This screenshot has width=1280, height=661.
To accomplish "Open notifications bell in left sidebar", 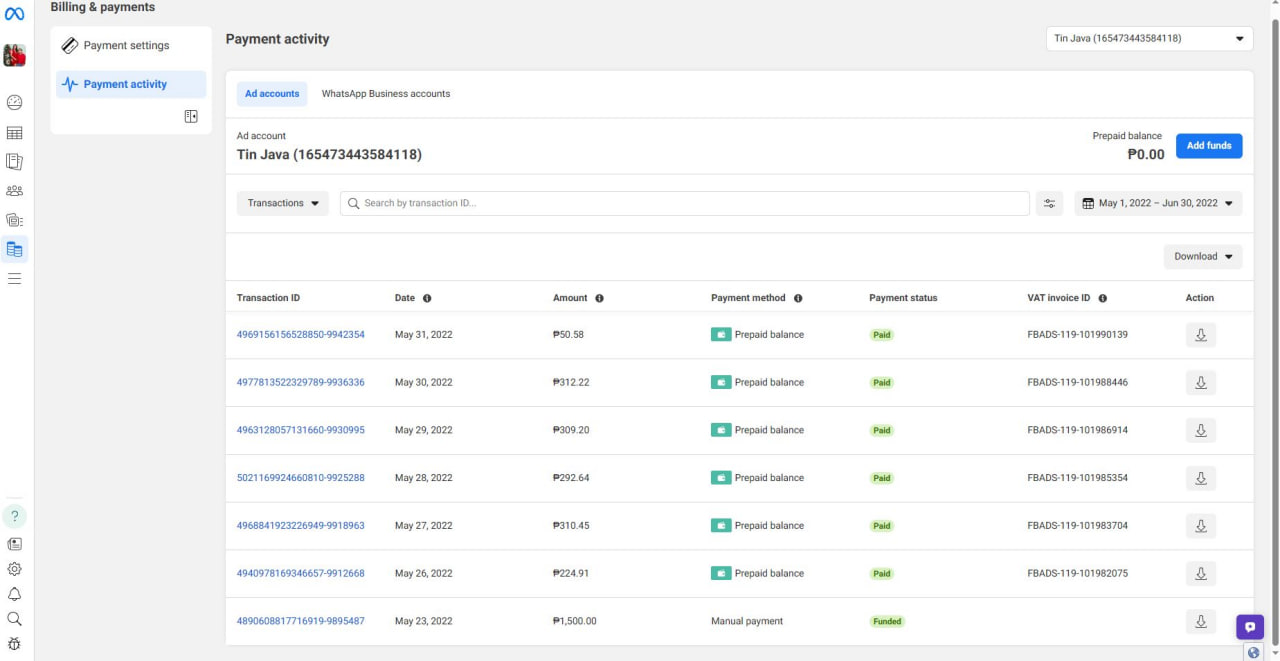I will (x=15, y=594).
